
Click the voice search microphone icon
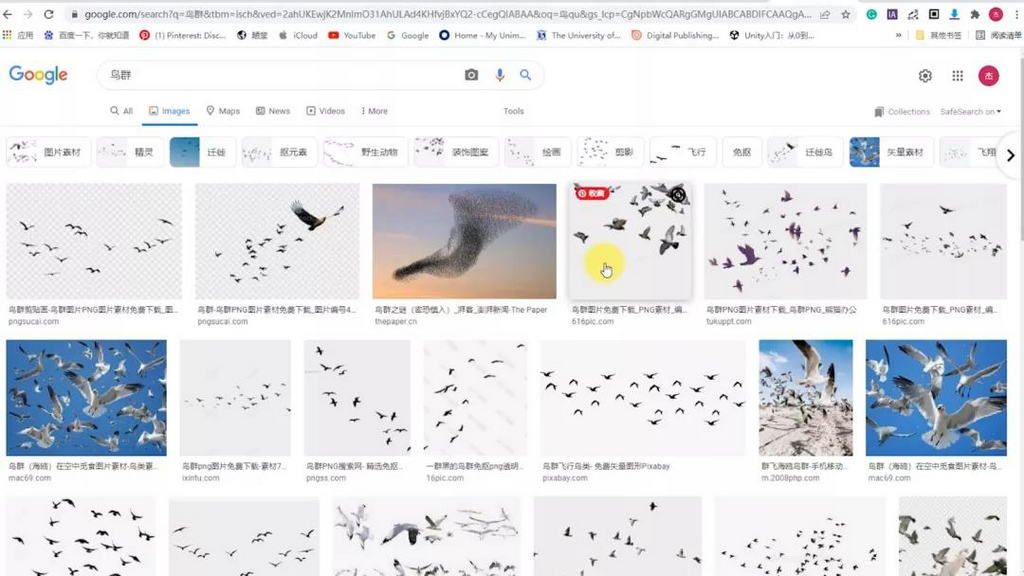tap(500, 75)
